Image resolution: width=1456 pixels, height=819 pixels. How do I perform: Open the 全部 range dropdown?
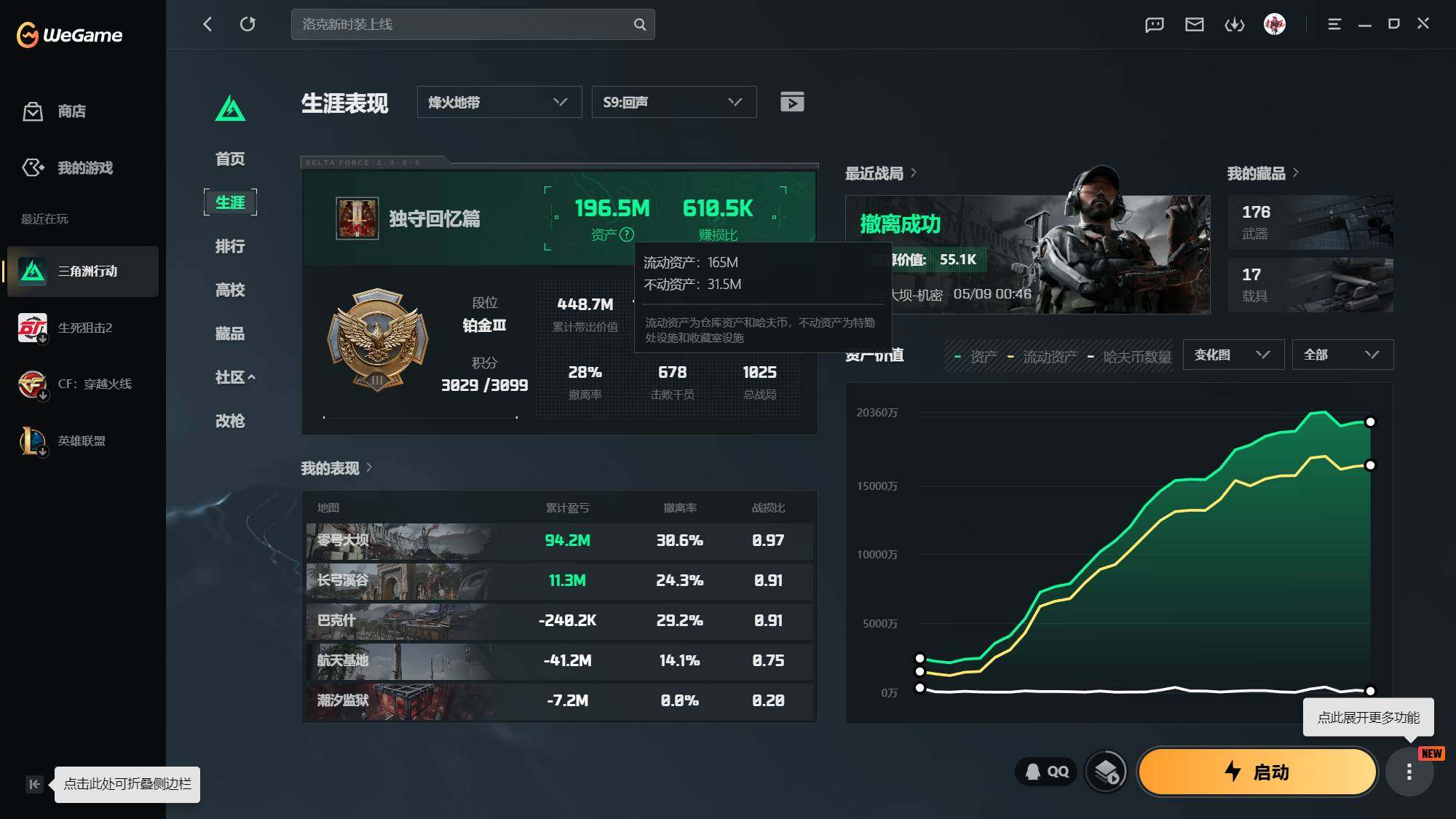[1342, 355]
